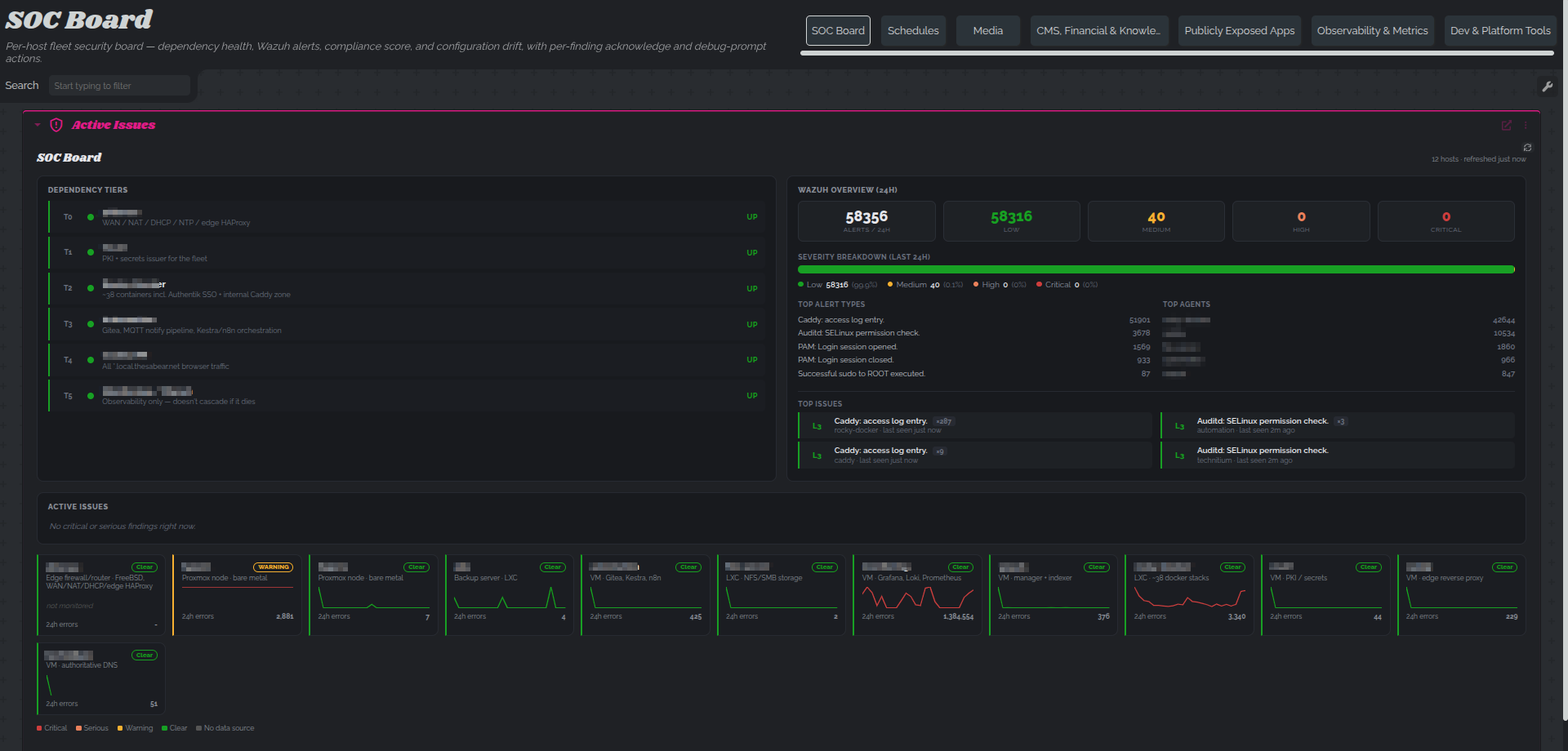Select the Dev & Platform Tools tab
The width and height of the screenshot is (1568, 751).
point(1500,31)
